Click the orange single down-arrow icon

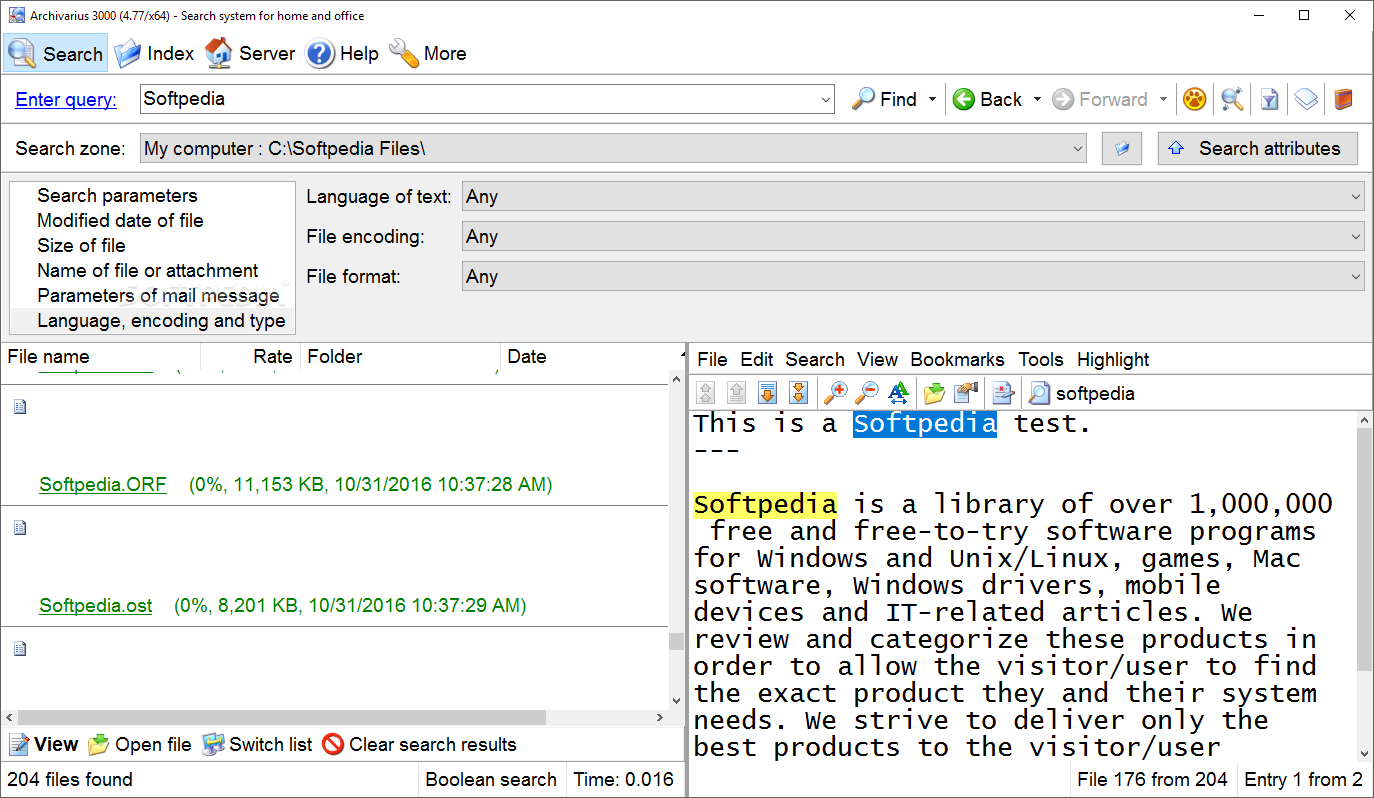click(768, 393)
